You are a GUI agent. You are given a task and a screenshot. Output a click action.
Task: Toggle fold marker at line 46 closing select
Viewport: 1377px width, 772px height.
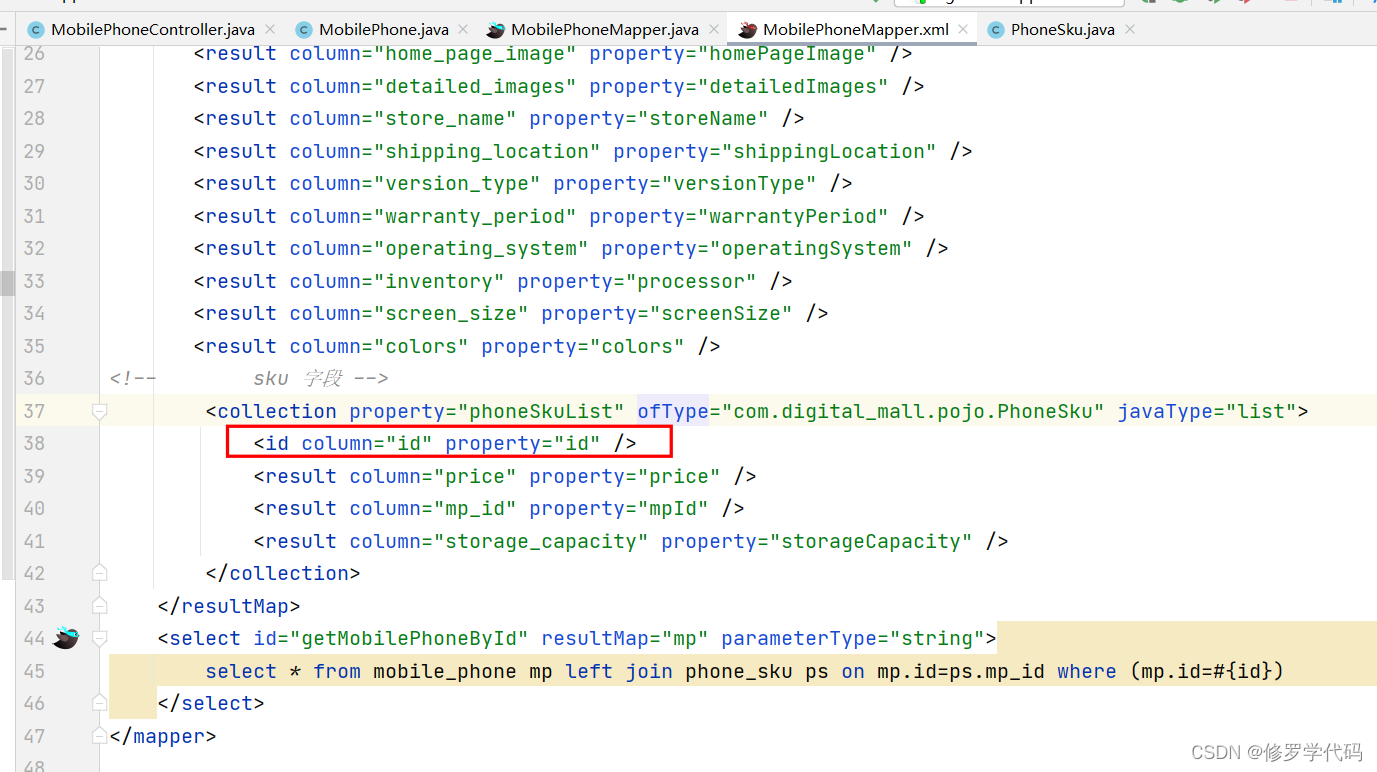coord(99,703)
